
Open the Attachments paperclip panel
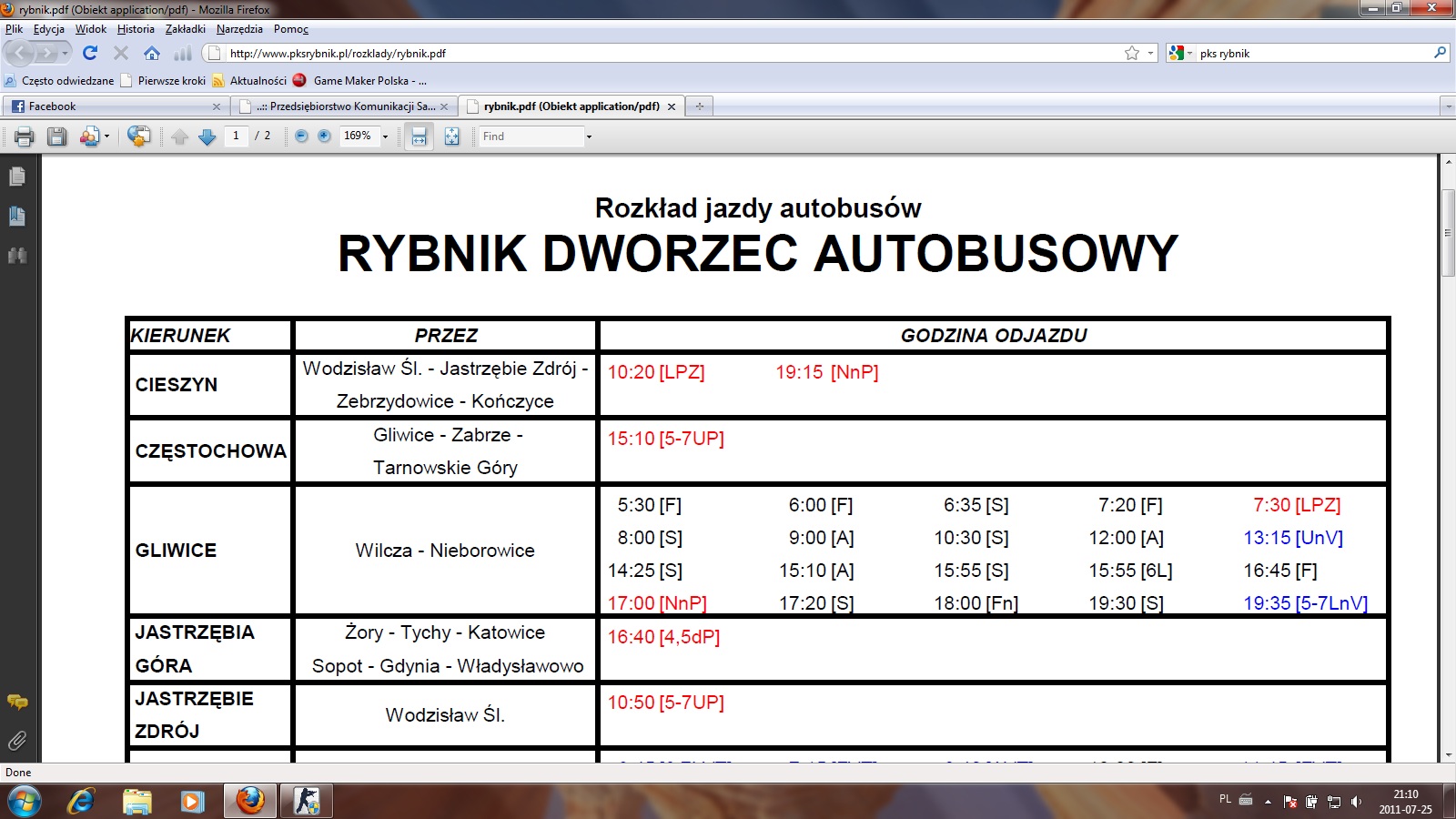pos(16,741)
